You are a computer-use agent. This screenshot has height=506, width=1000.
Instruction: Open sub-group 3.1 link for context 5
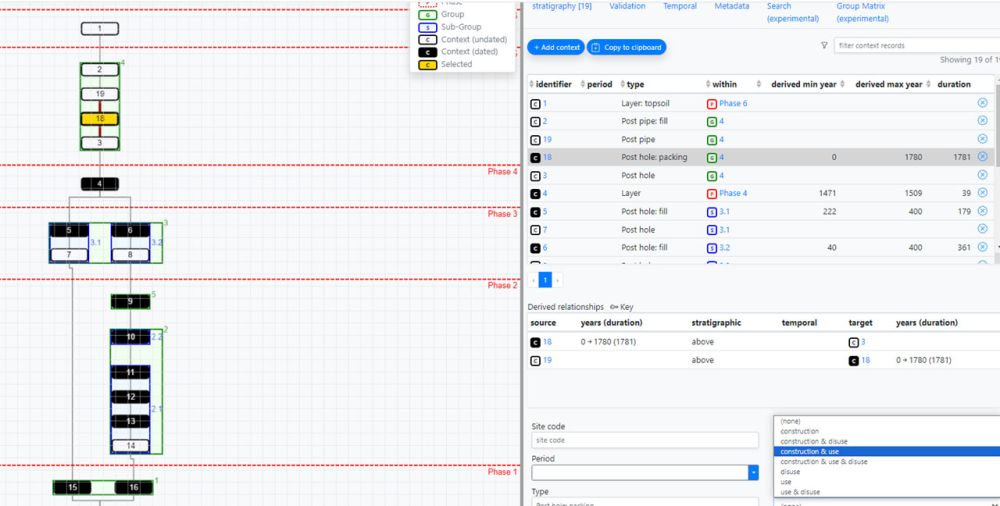coord(724,211)
